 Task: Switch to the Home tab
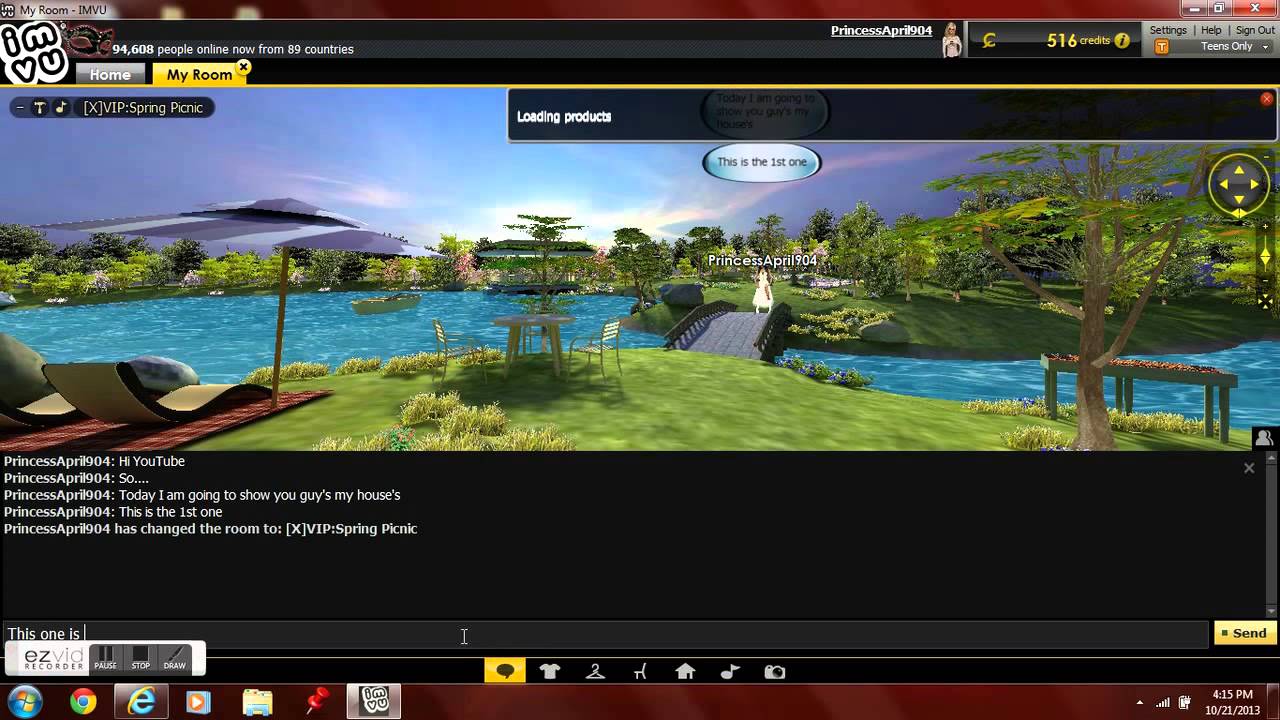(110, 75)
